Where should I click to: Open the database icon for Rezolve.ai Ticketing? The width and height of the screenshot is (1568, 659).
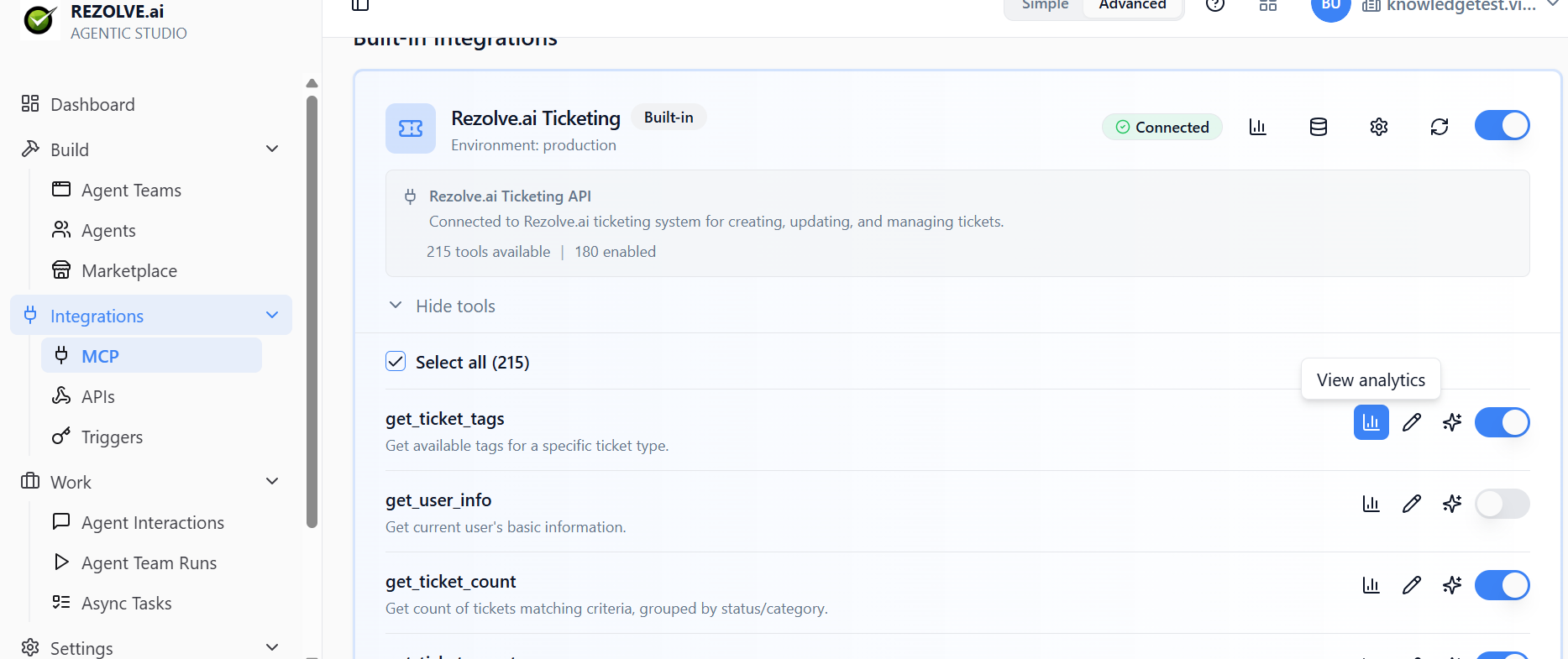(x=1319, y=127)
